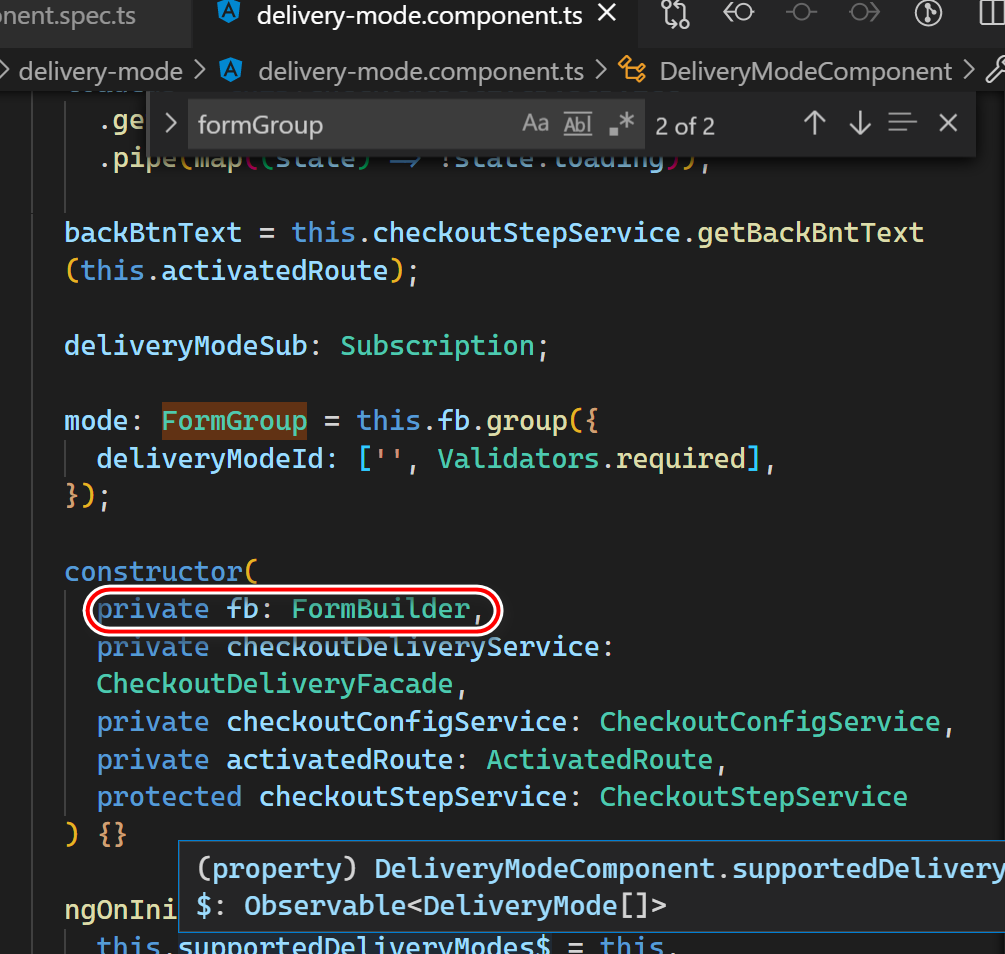The height and width of the screenshot is (954, 1005).
Task: Expand the replace field in find widget
Action: tap(170, 123)
